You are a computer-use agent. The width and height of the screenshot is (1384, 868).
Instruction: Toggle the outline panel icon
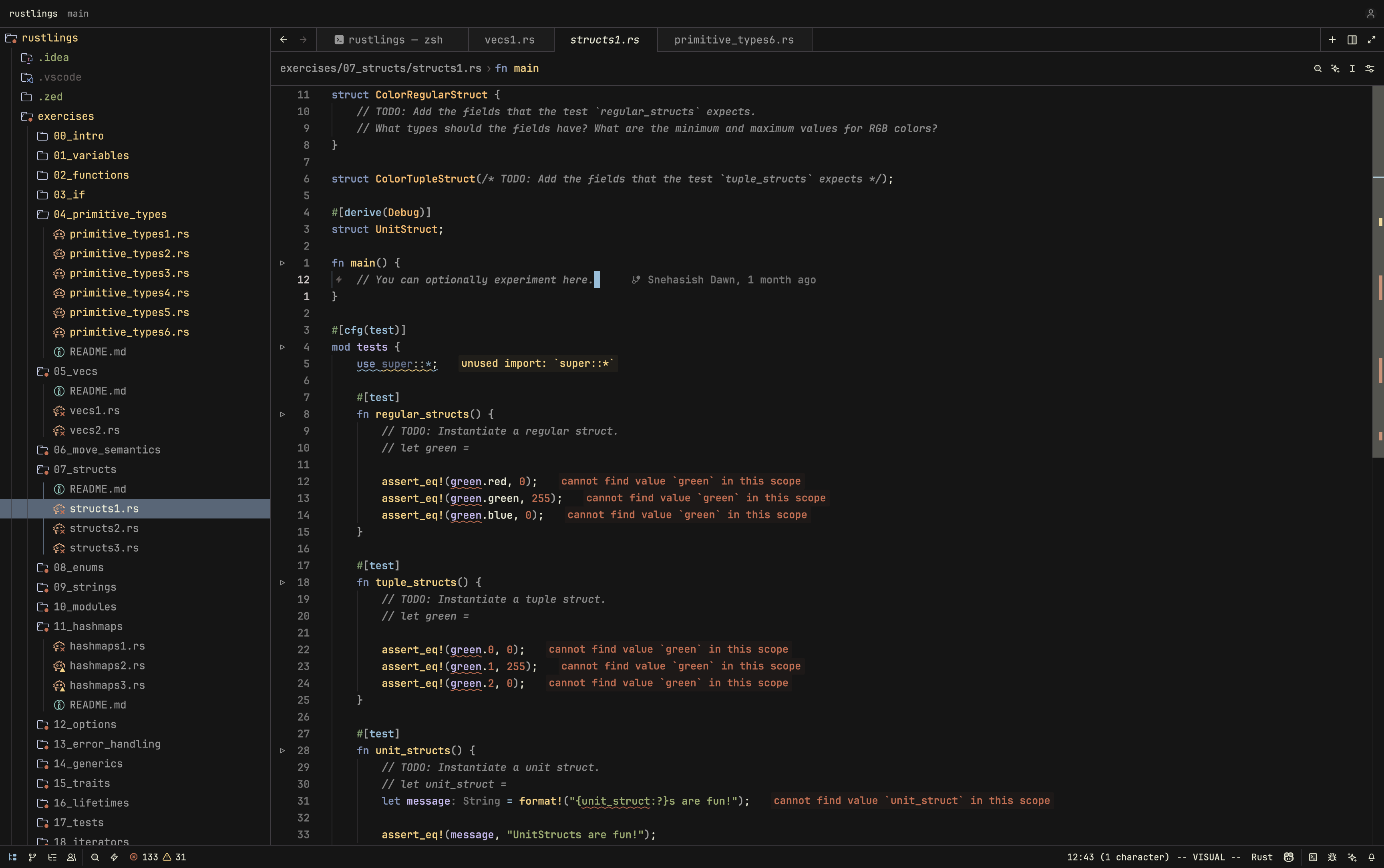point(52,857)
